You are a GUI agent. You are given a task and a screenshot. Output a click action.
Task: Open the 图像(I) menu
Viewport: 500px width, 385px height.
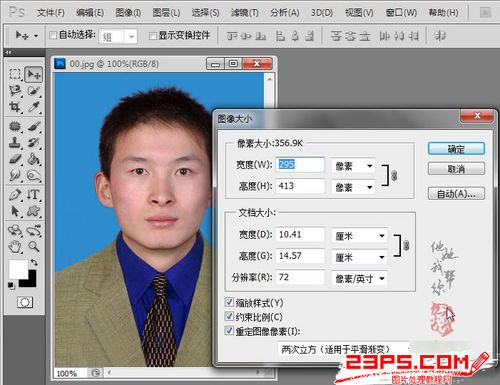[x=128, y=13]
